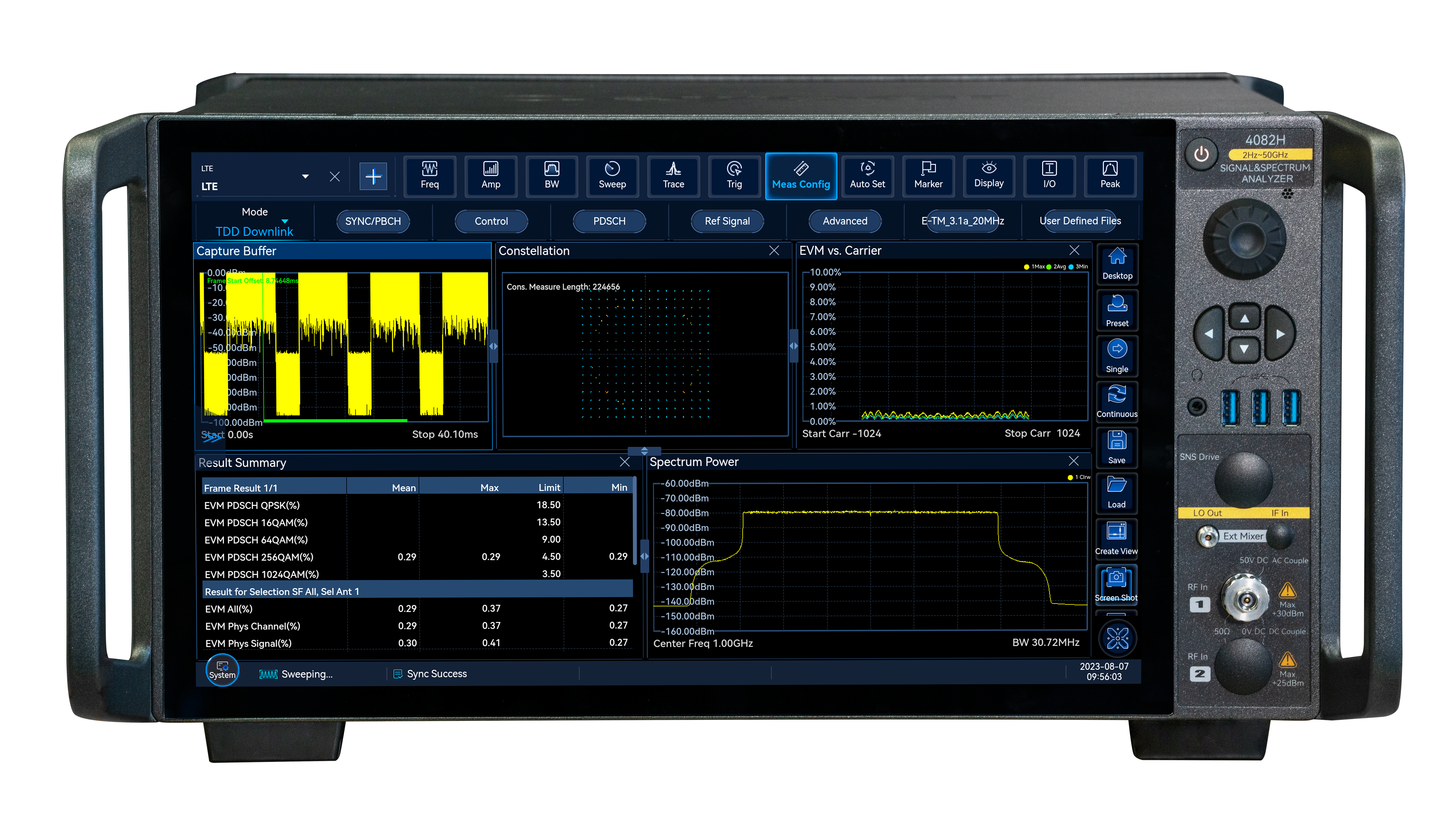The height and width of the screenshot is (817, 1456).
Task: Close the Spectrum Power panel
Action: [x=1073, y=461]
